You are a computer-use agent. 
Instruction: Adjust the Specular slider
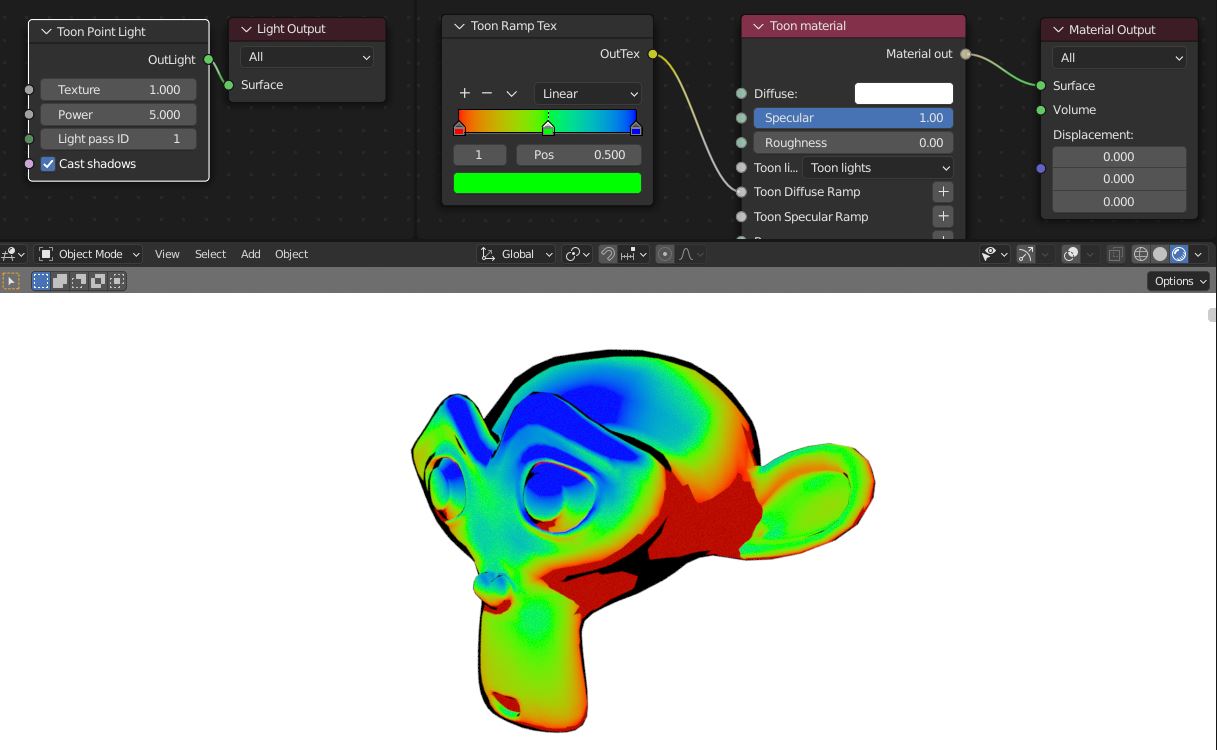[853, 118]
